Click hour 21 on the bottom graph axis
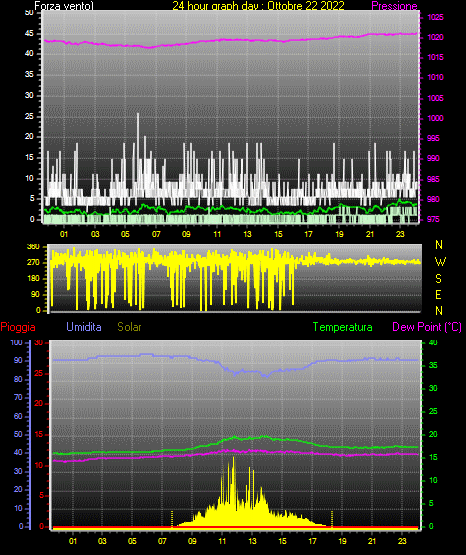 (x=372, y=541)
